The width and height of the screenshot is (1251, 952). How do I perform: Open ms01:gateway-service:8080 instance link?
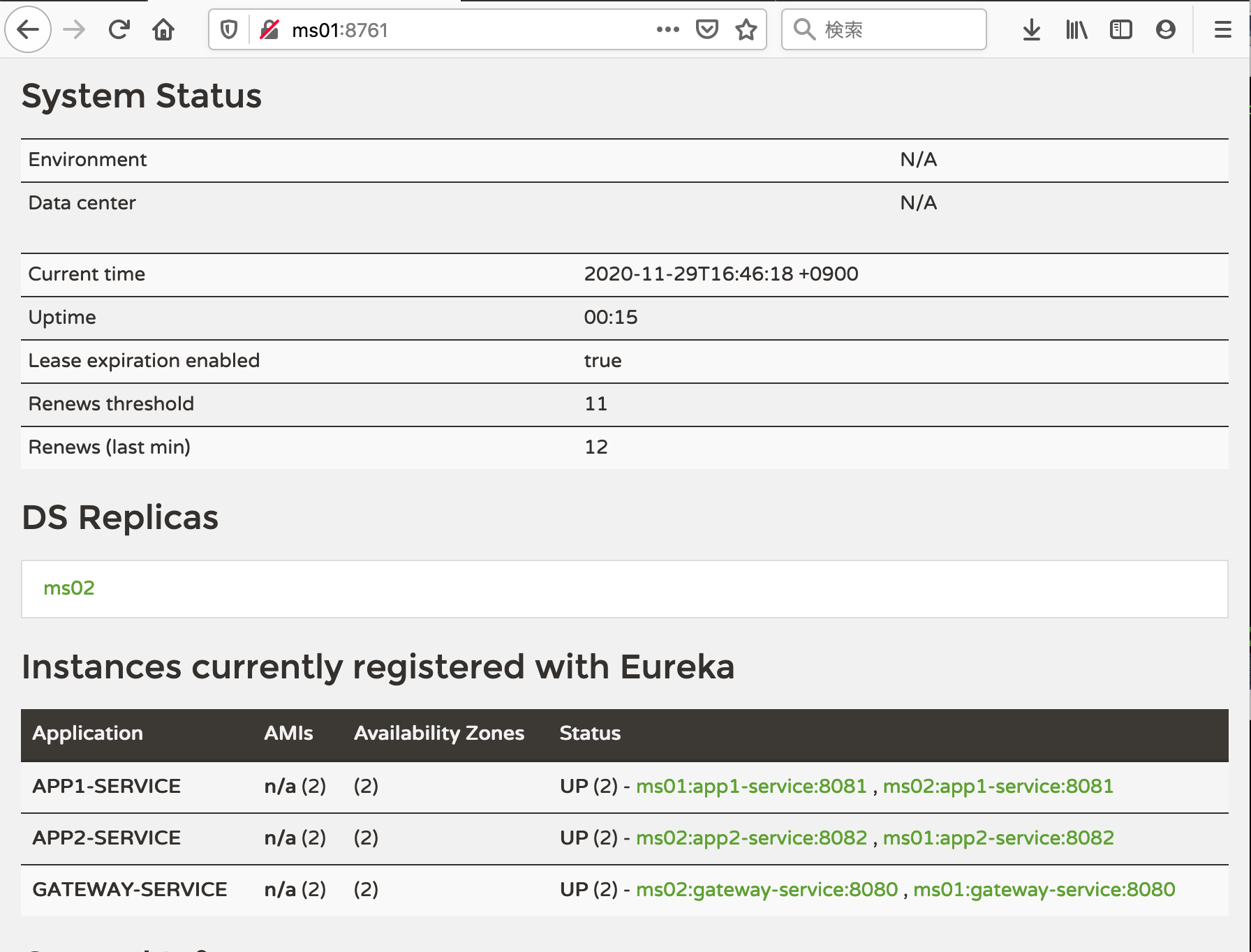1044,889
